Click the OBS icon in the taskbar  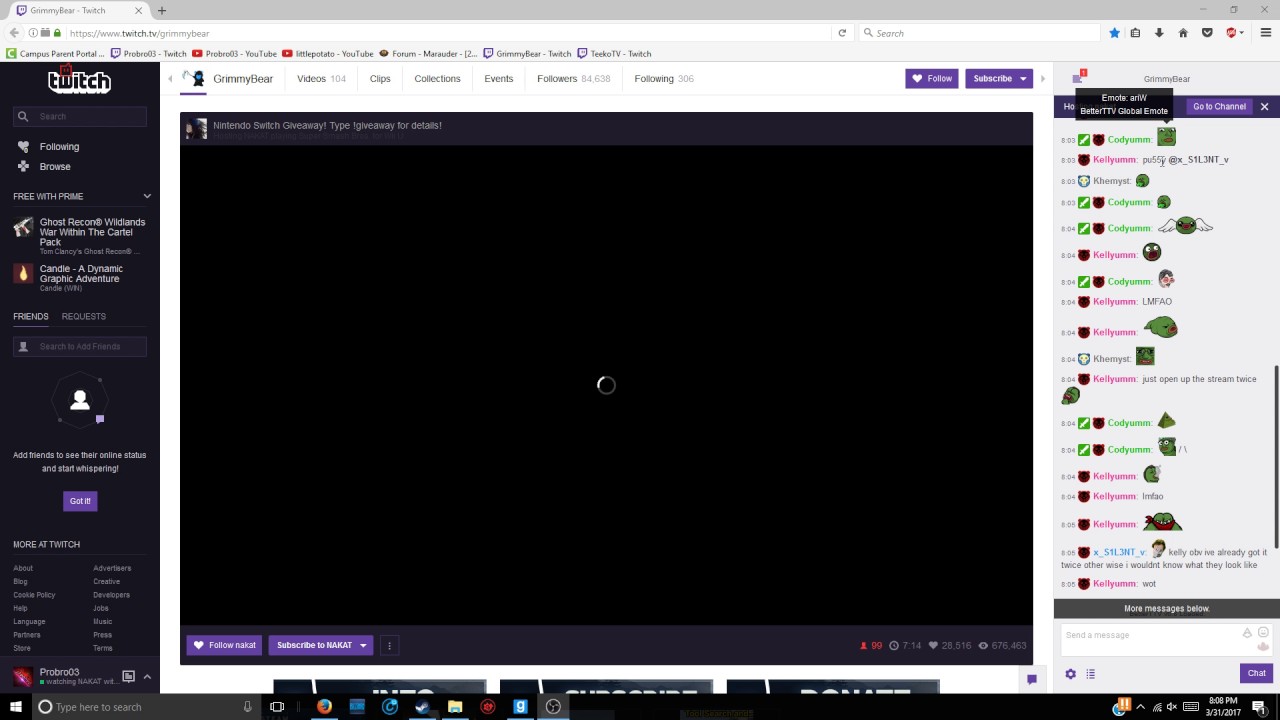(553, 706)
